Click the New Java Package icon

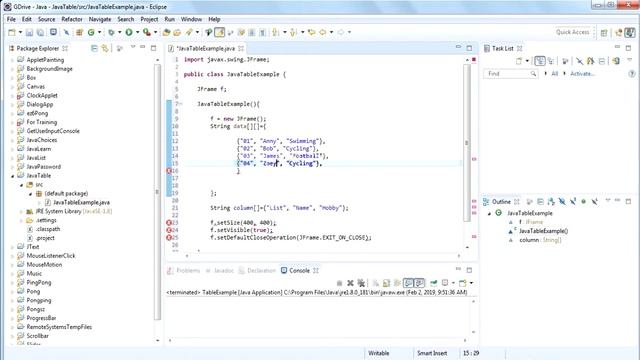[80, 32]
